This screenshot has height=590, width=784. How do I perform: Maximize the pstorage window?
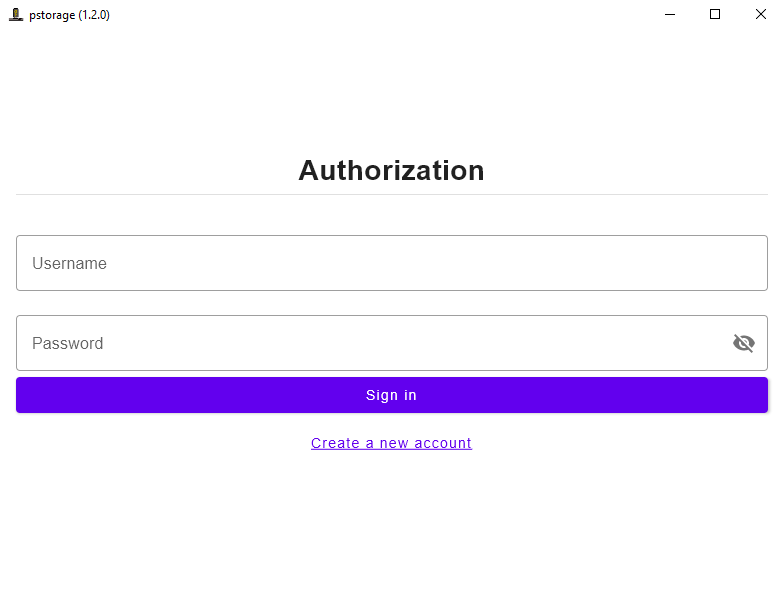715,15
